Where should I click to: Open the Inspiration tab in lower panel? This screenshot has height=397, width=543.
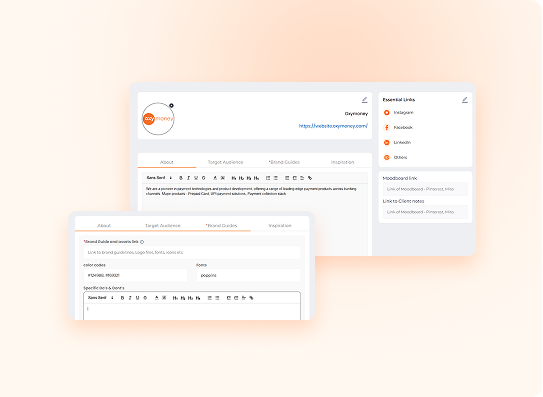tap(280, 226)
